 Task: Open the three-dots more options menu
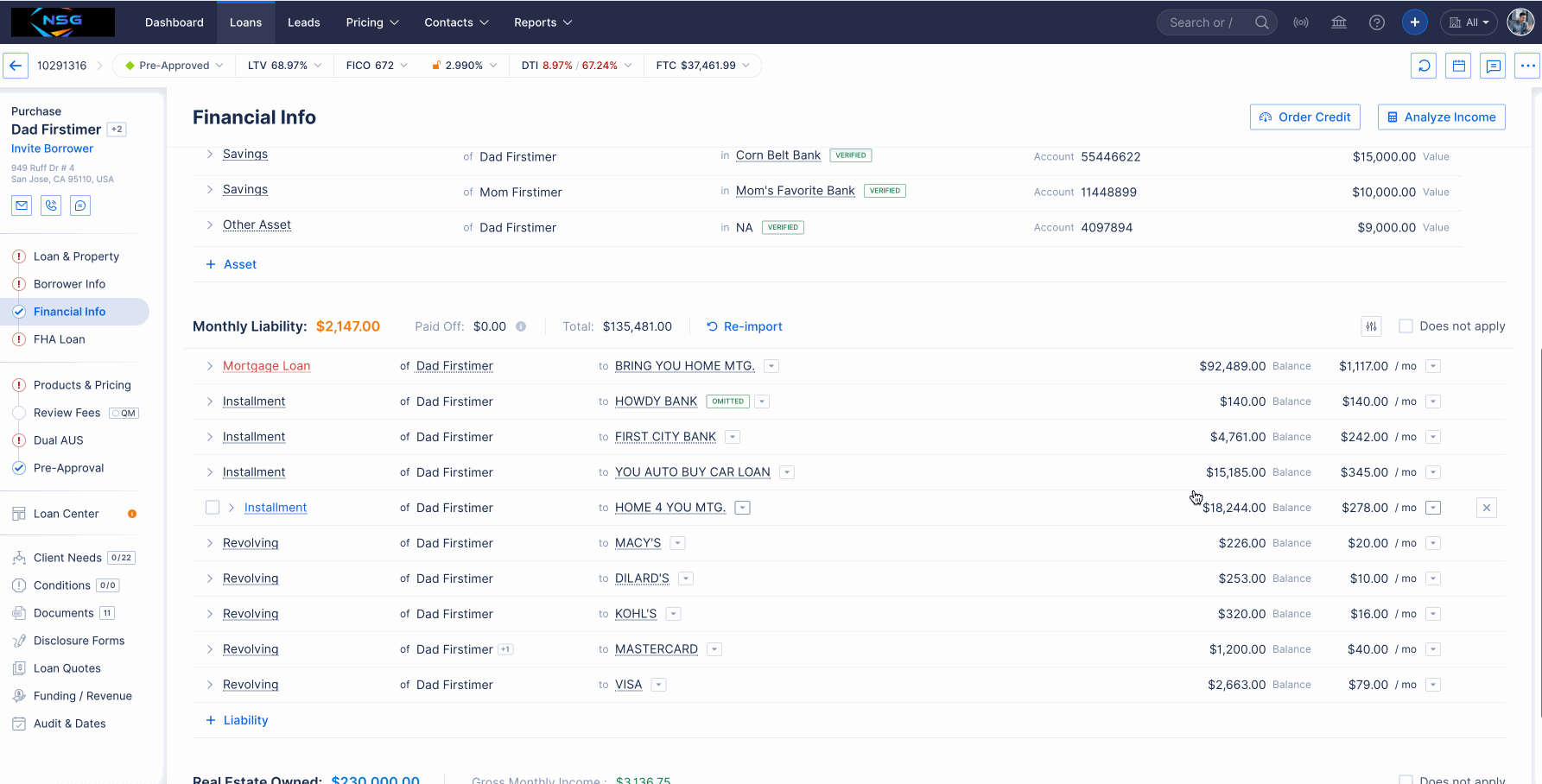[1527, 66]
